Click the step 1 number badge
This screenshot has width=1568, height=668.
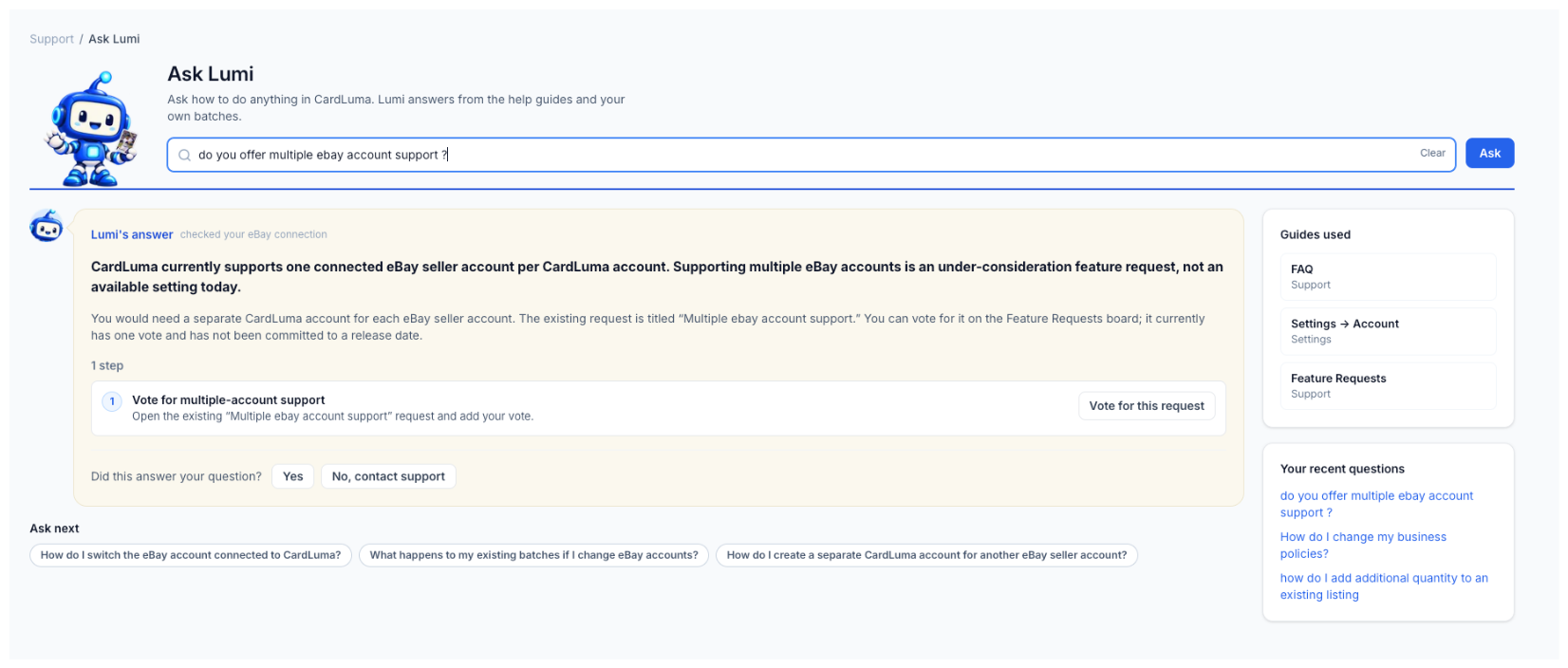click(112, 401)
